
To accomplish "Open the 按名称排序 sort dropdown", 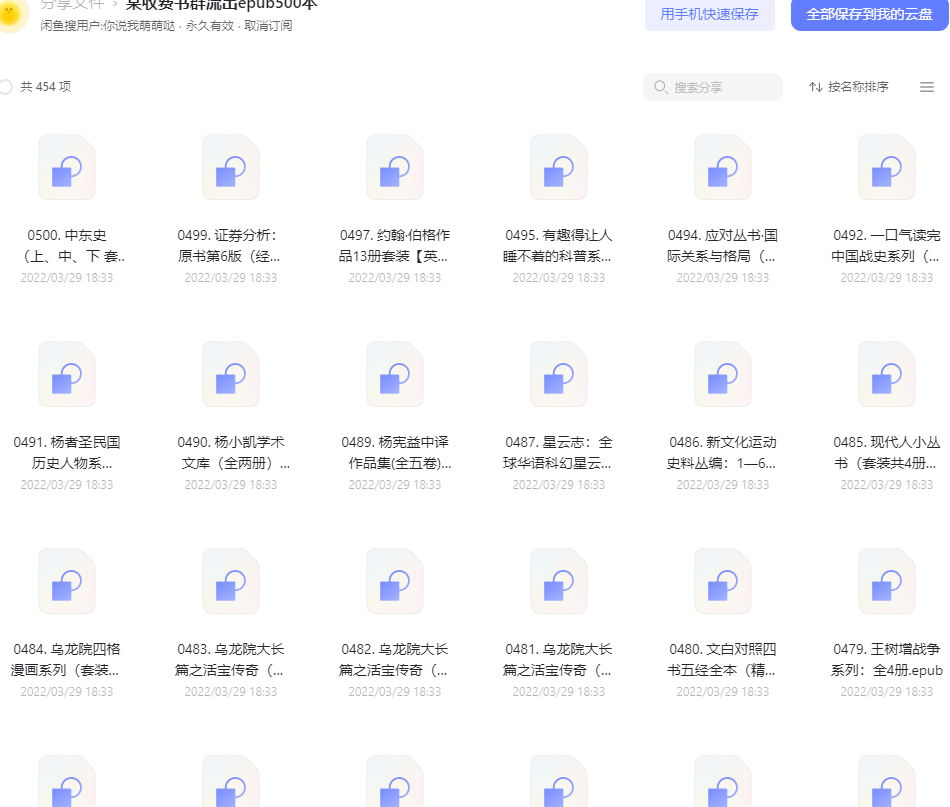I will pyautogui.click(x=849, y=87).
